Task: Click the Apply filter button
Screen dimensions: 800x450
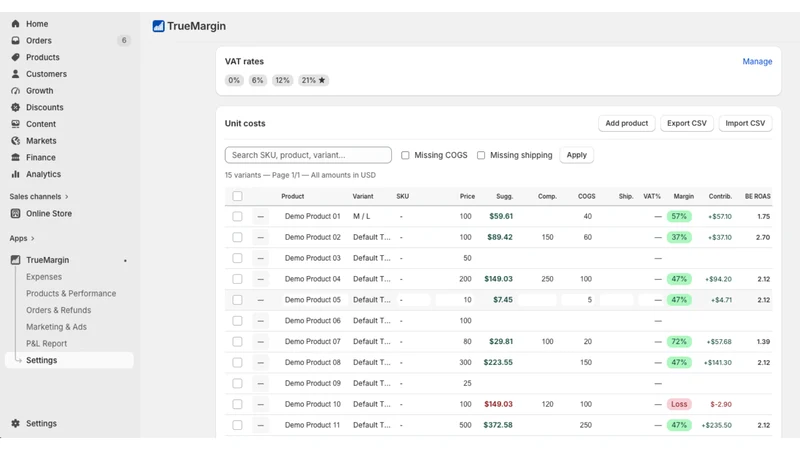Action: [577, 155]
